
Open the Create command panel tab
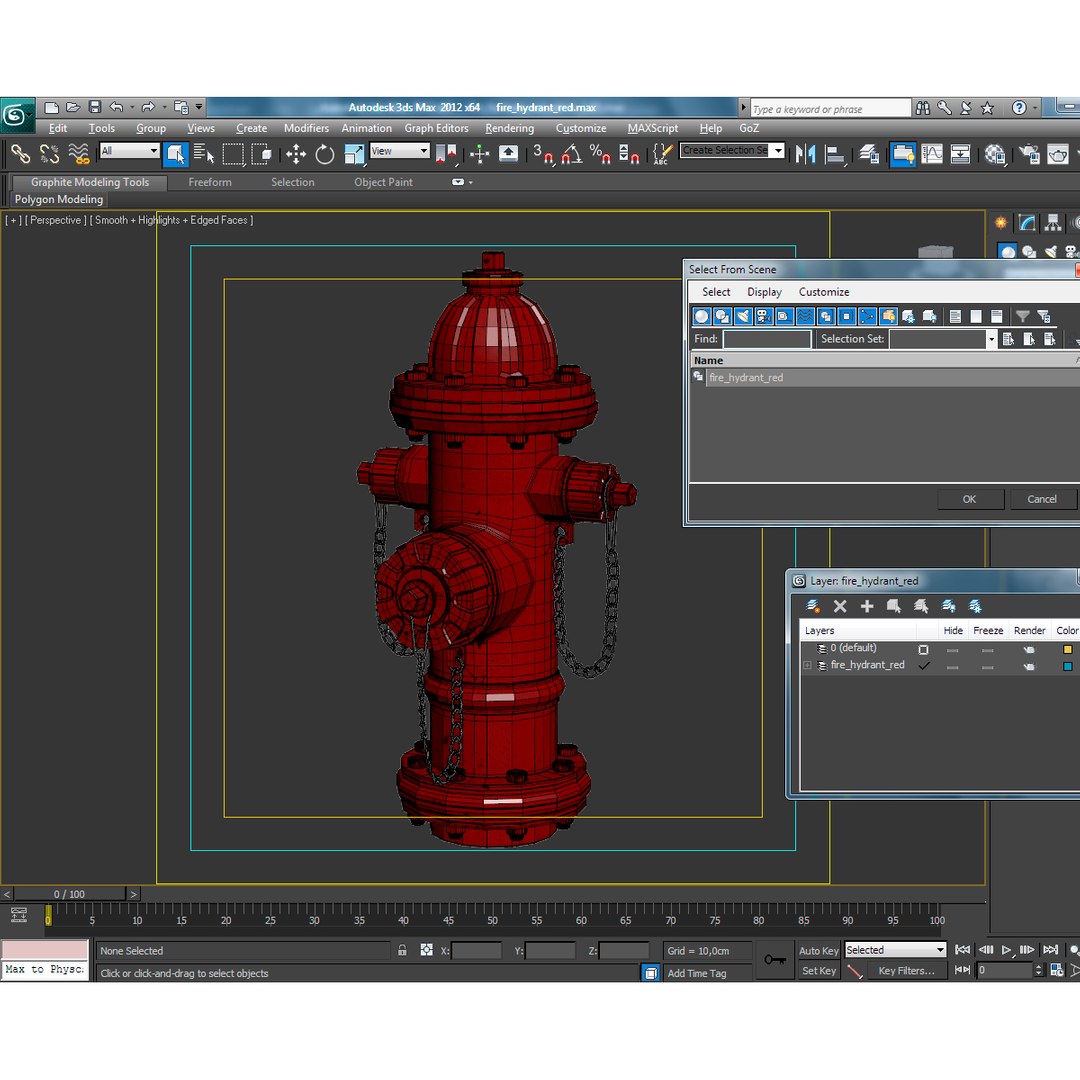click(x=1000, y=222)
